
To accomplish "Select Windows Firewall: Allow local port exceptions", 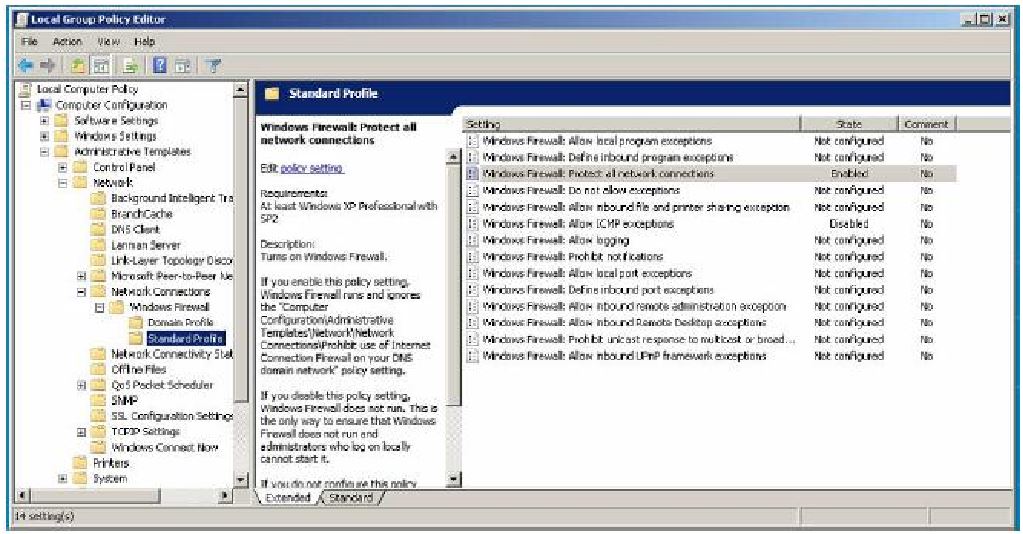I will (x=587, y=274).
